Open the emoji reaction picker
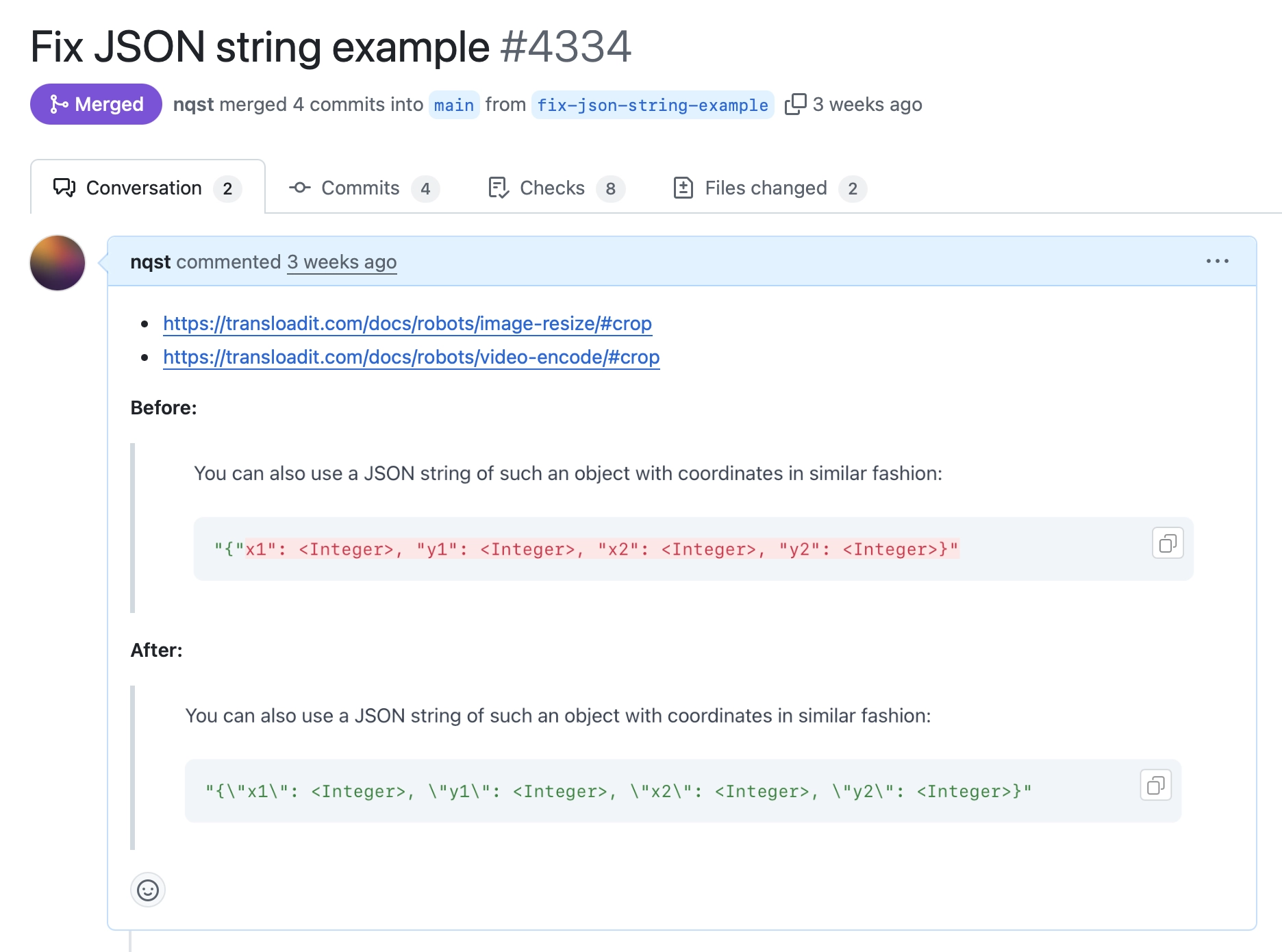 (x=147, y=891)
